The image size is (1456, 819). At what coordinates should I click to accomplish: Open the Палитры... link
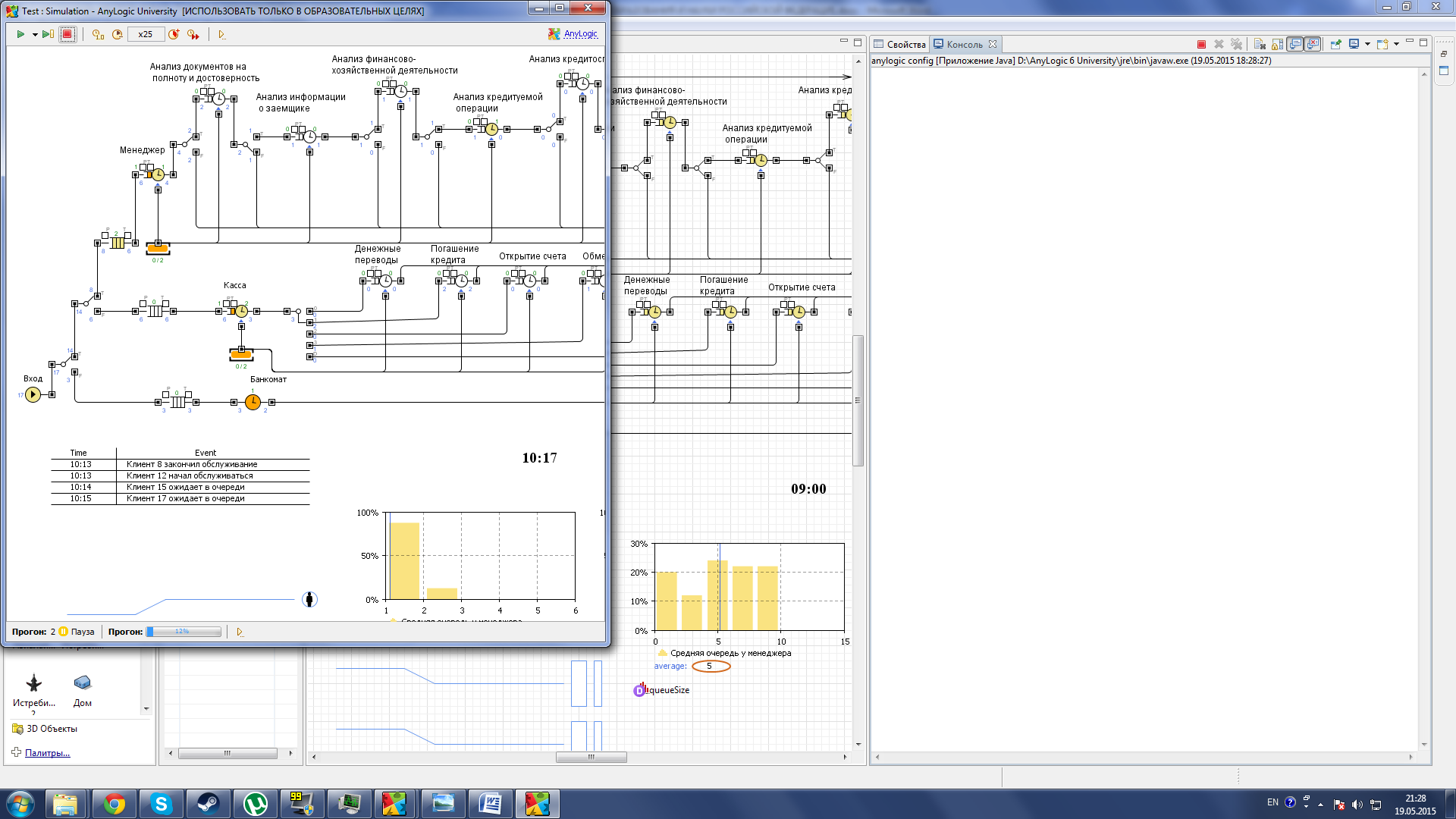point(47,753)
